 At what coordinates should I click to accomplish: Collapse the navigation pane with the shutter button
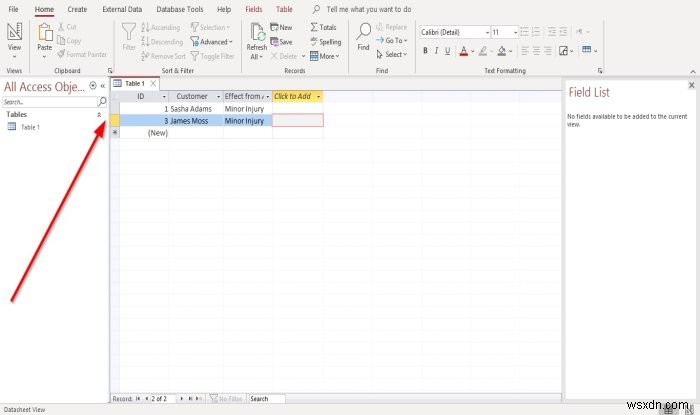[103, 86]
